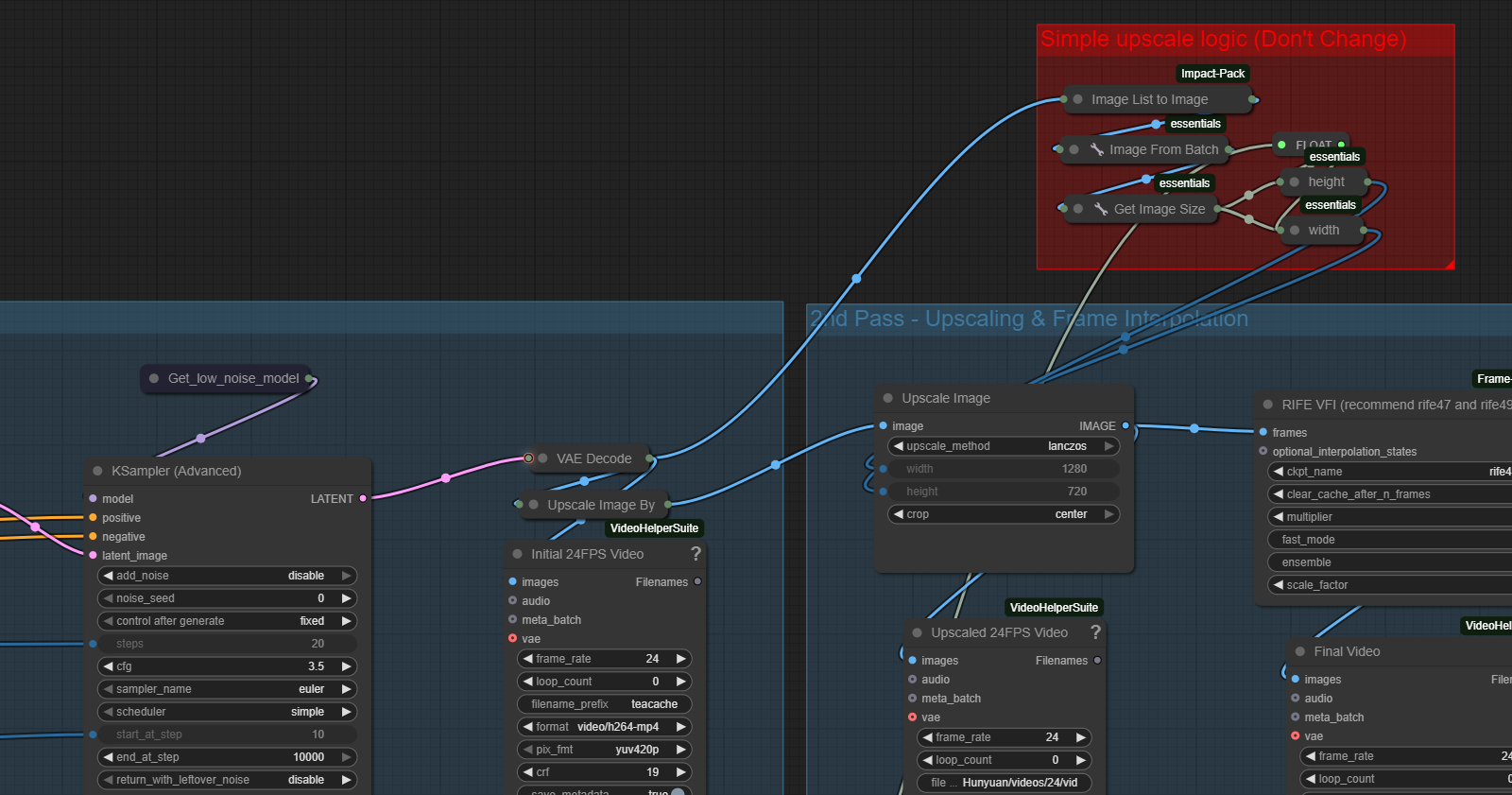Click Filenames output port on Initial 24FPS Video
Viewport: 1512px width, 795px height.
(x=697, y=581)
